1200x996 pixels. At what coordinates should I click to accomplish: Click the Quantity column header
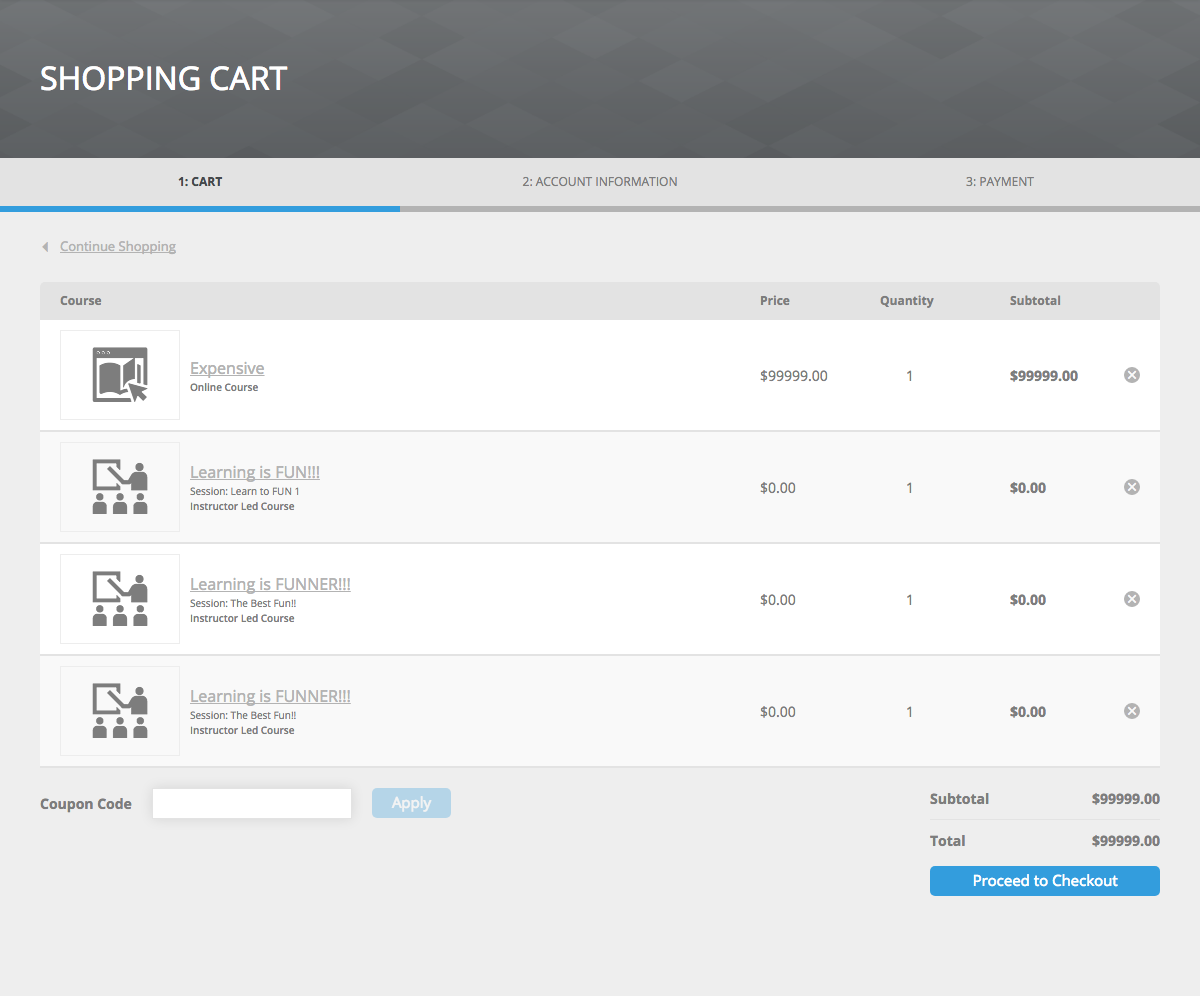(907, 300)
